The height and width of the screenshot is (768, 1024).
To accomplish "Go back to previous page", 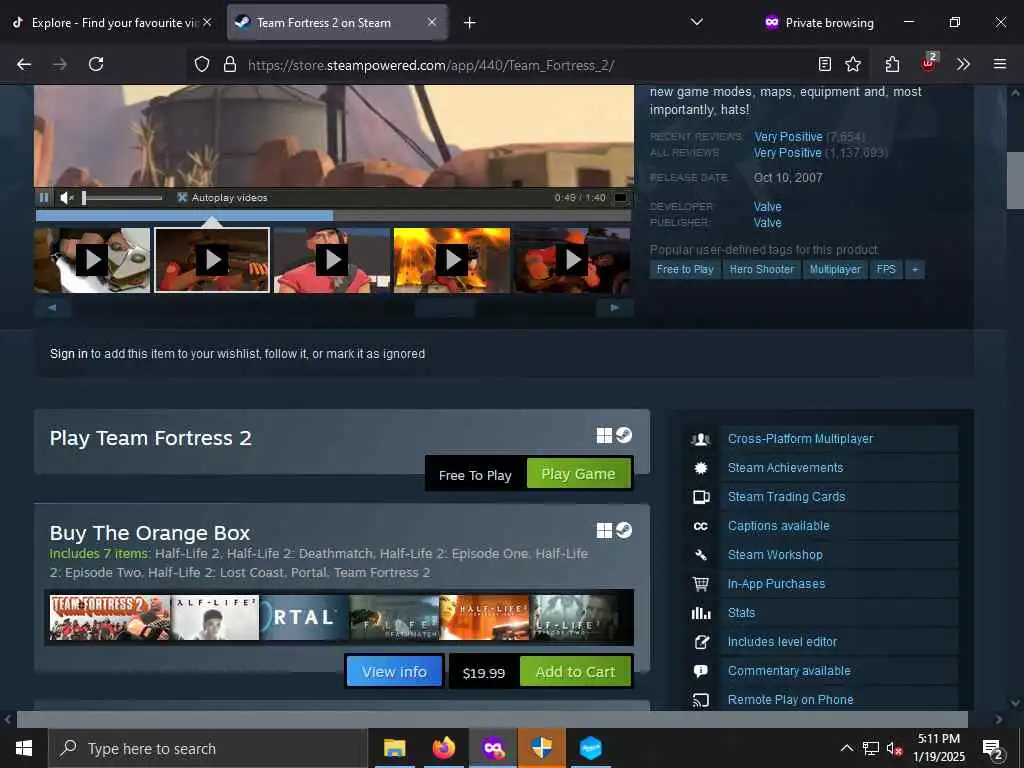I will [x=24, y=64].
